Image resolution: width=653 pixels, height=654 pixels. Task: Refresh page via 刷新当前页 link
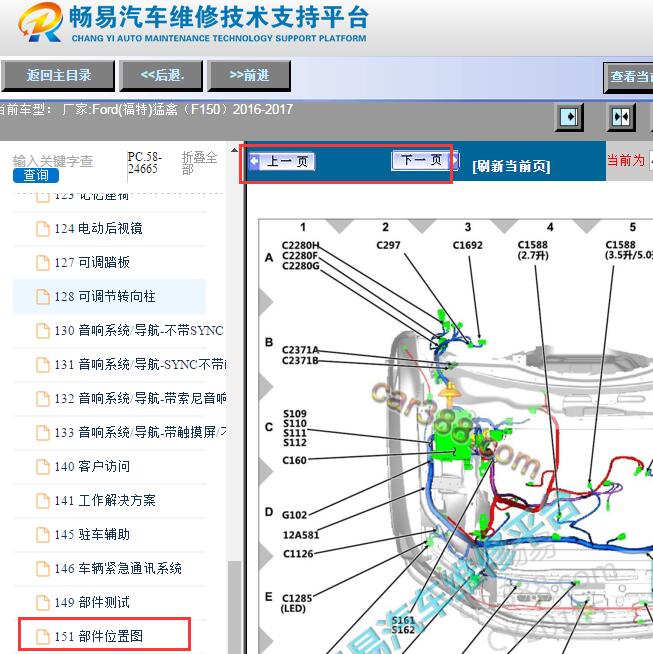click(x=511, y=166)
